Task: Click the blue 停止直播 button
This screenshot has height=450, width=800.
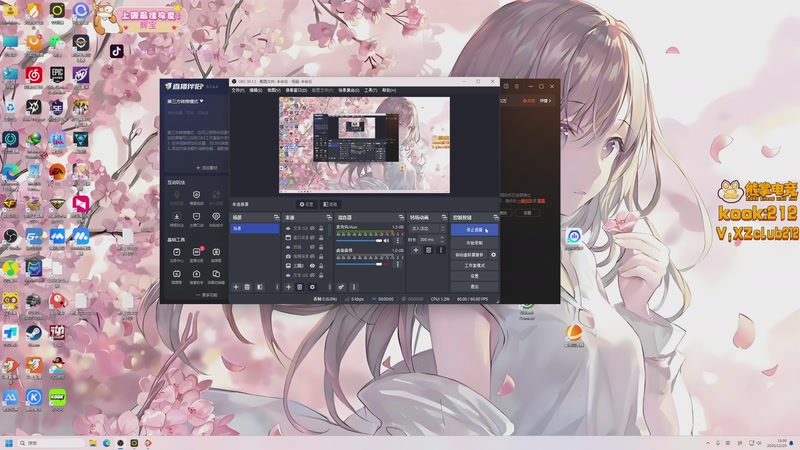Action: (x=474, y=230)
